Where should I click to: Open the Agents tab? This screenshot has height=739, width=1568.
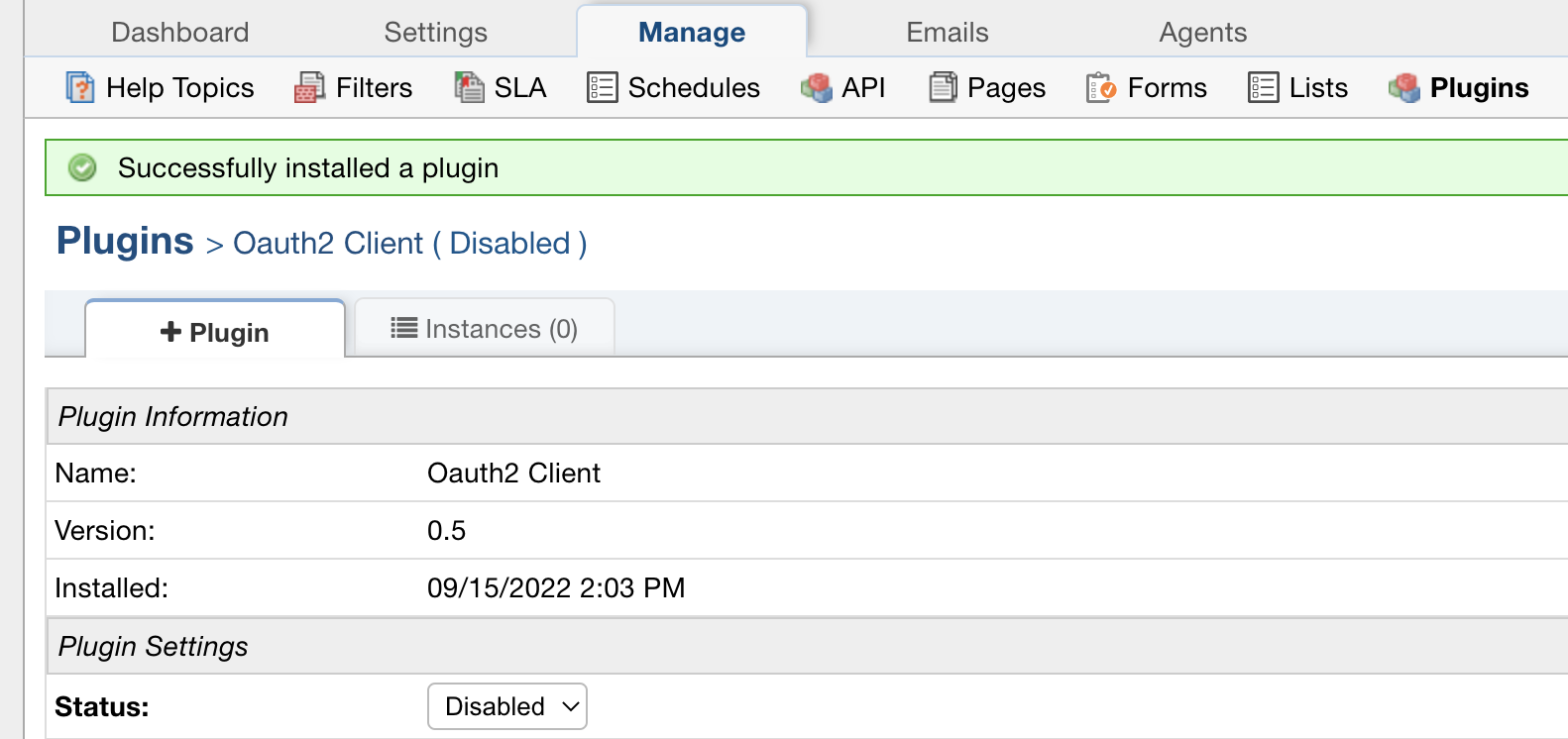pyautogui.click(x=1202, y=33)
